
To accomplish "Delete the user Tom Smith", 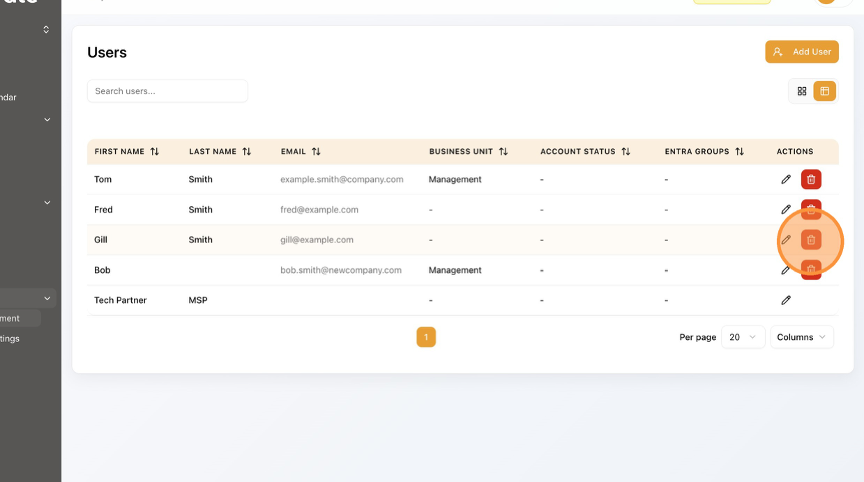I will point(811,180).
